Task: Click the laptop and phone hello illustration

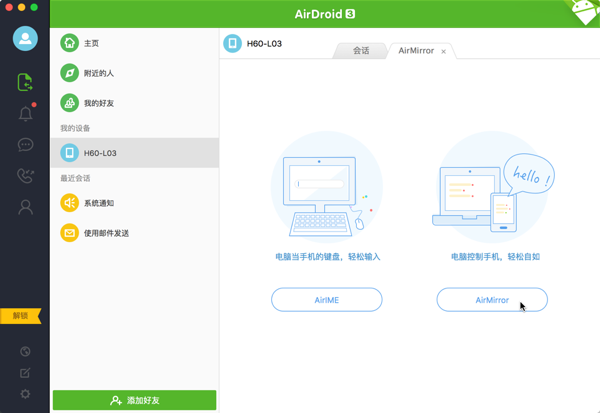Action: point(493,187)
